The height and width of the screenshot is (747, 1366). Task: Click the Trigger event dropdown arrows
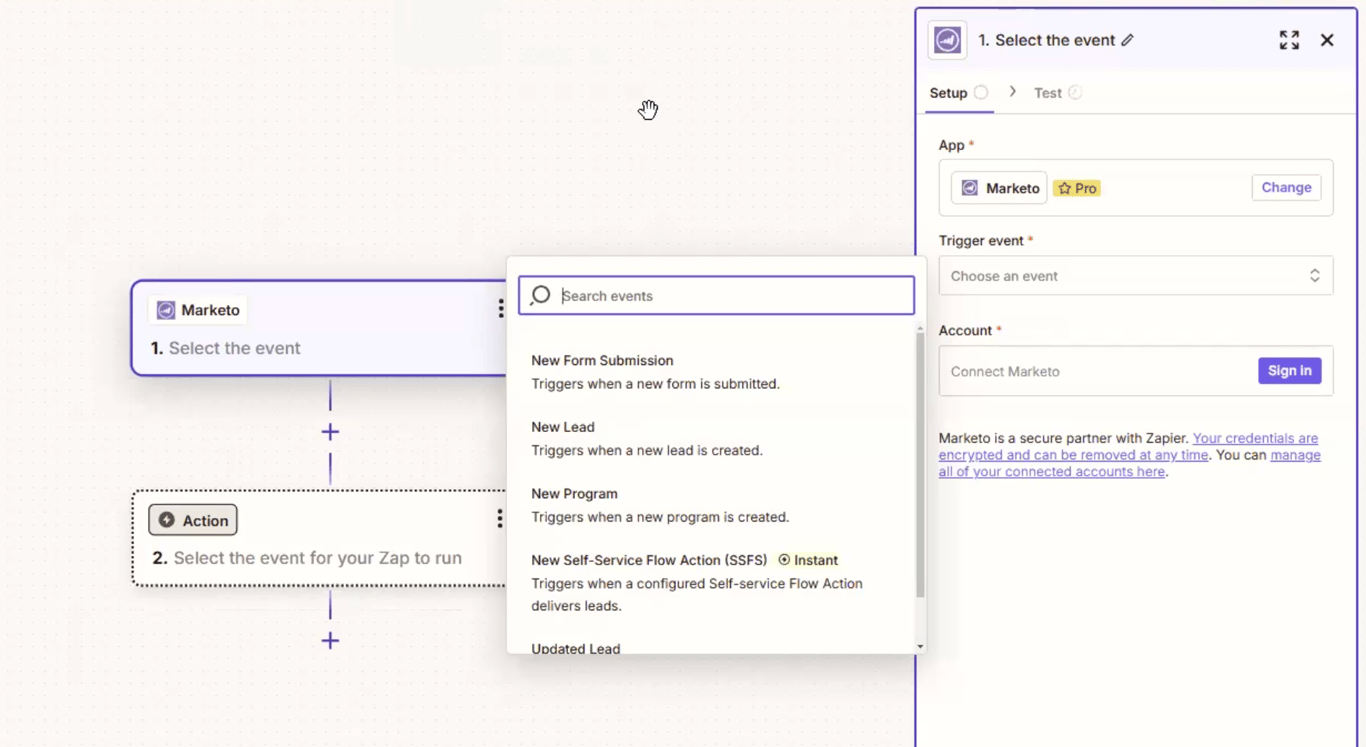1315,276
